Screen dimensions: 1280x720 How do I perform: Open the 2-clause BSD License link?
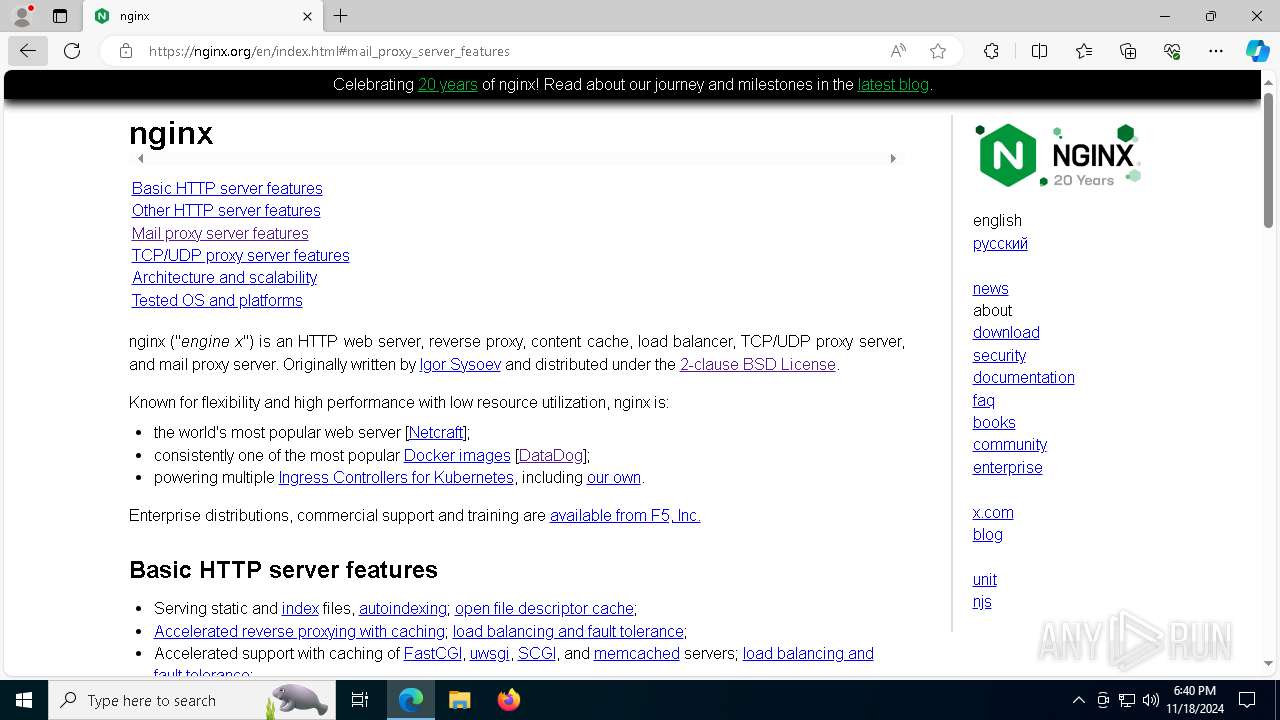tap(758, 364)
